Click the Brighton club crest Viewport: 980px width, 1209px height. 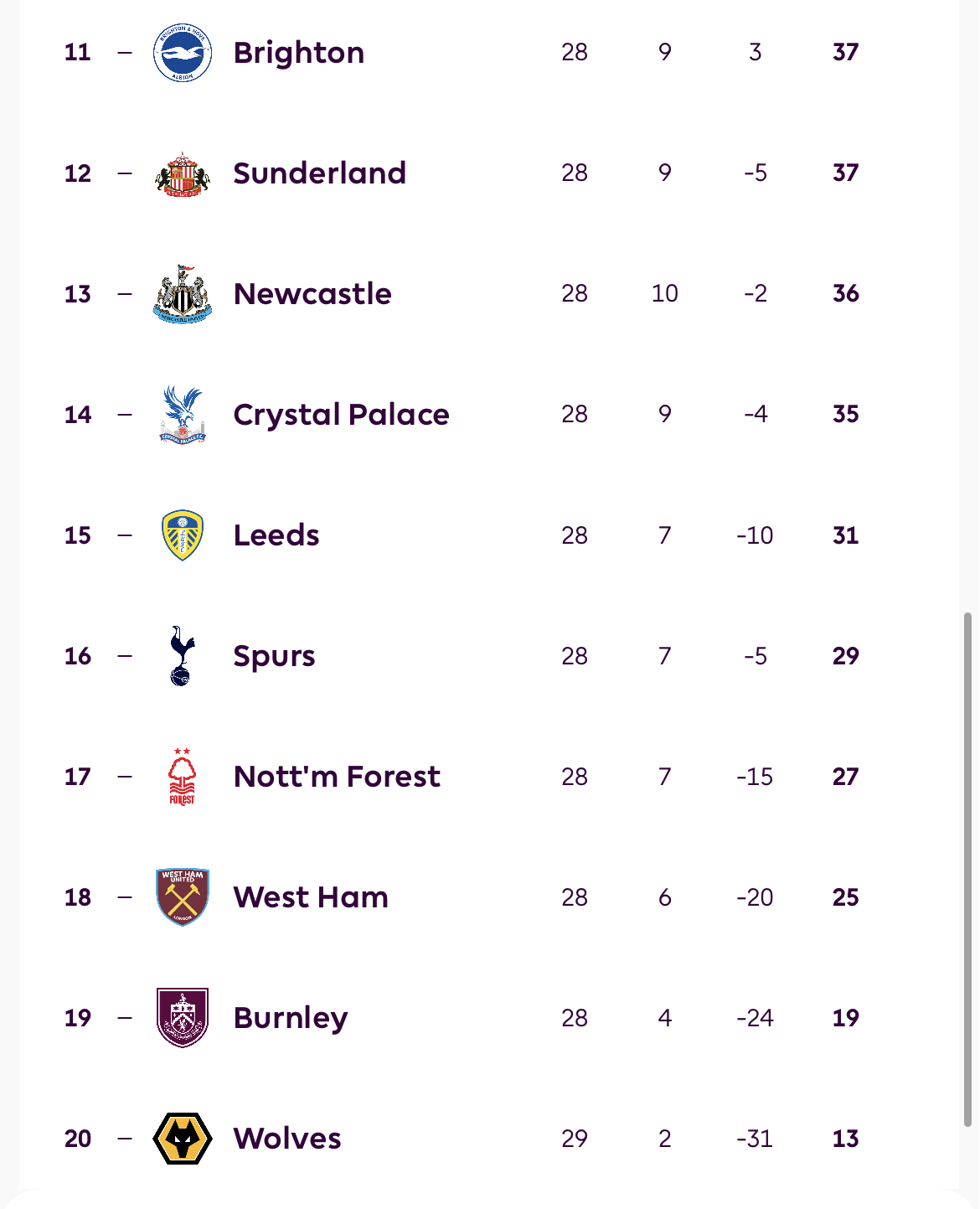pos(183,53)
